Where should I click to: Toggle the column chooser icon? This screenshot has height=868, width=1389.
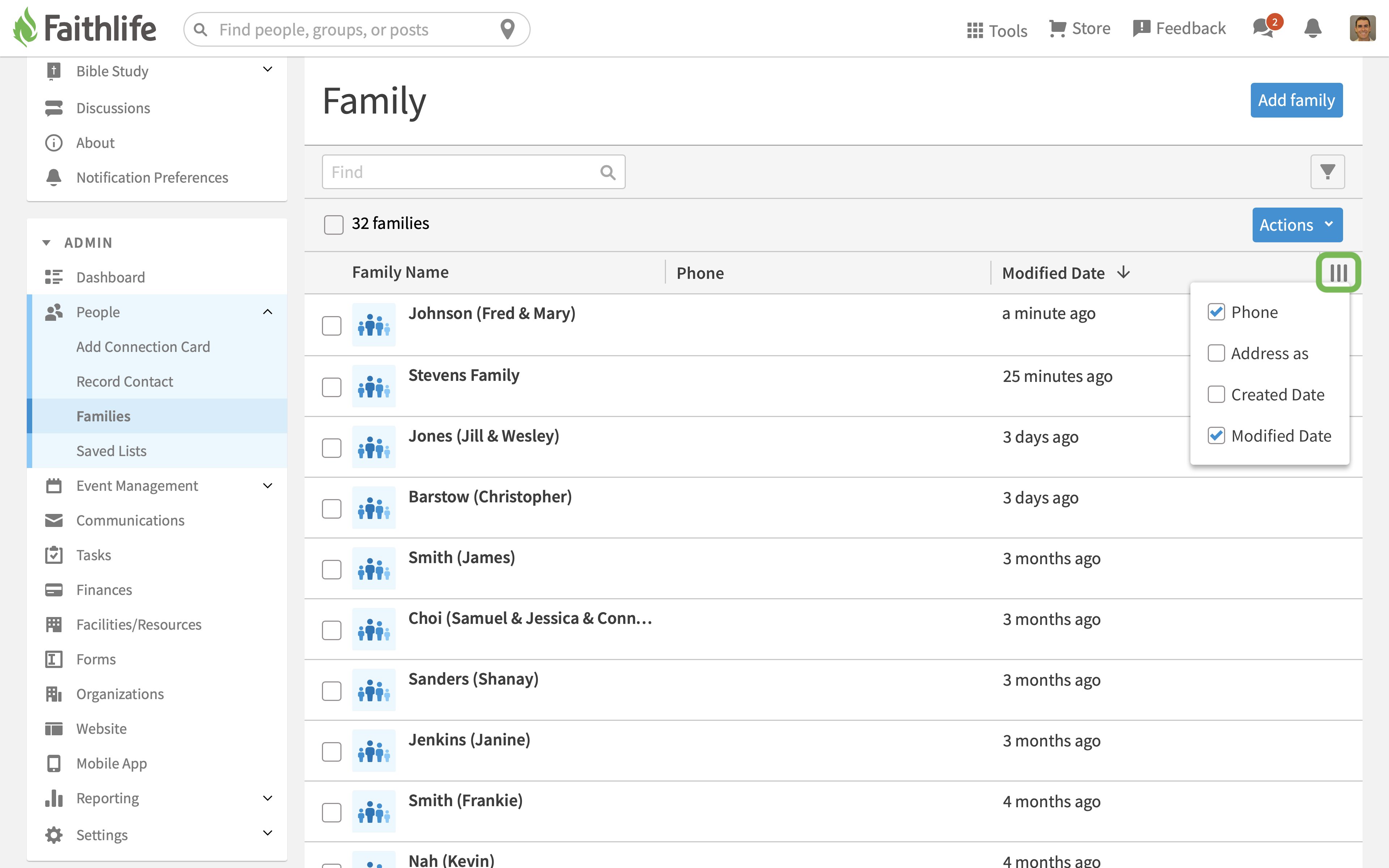[1338, 273]
